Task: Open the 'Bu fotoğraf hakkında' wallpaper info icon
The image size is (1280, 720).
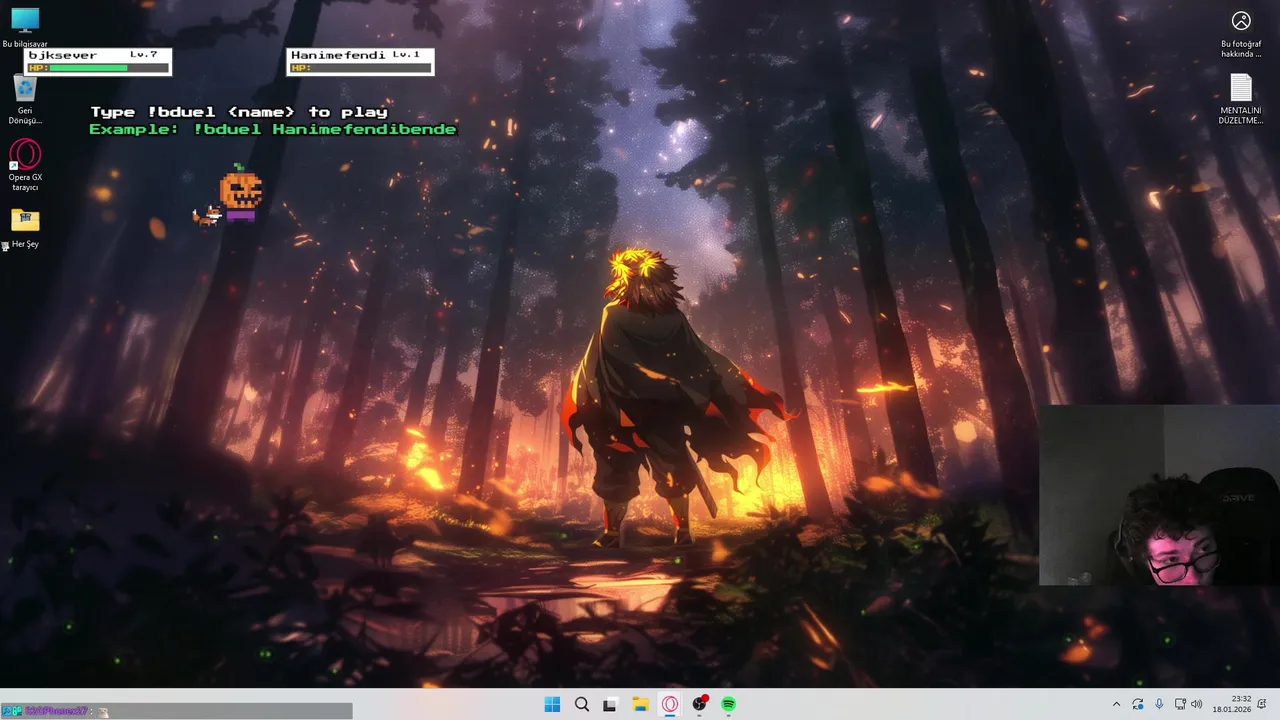Action: click(1241, 34)
